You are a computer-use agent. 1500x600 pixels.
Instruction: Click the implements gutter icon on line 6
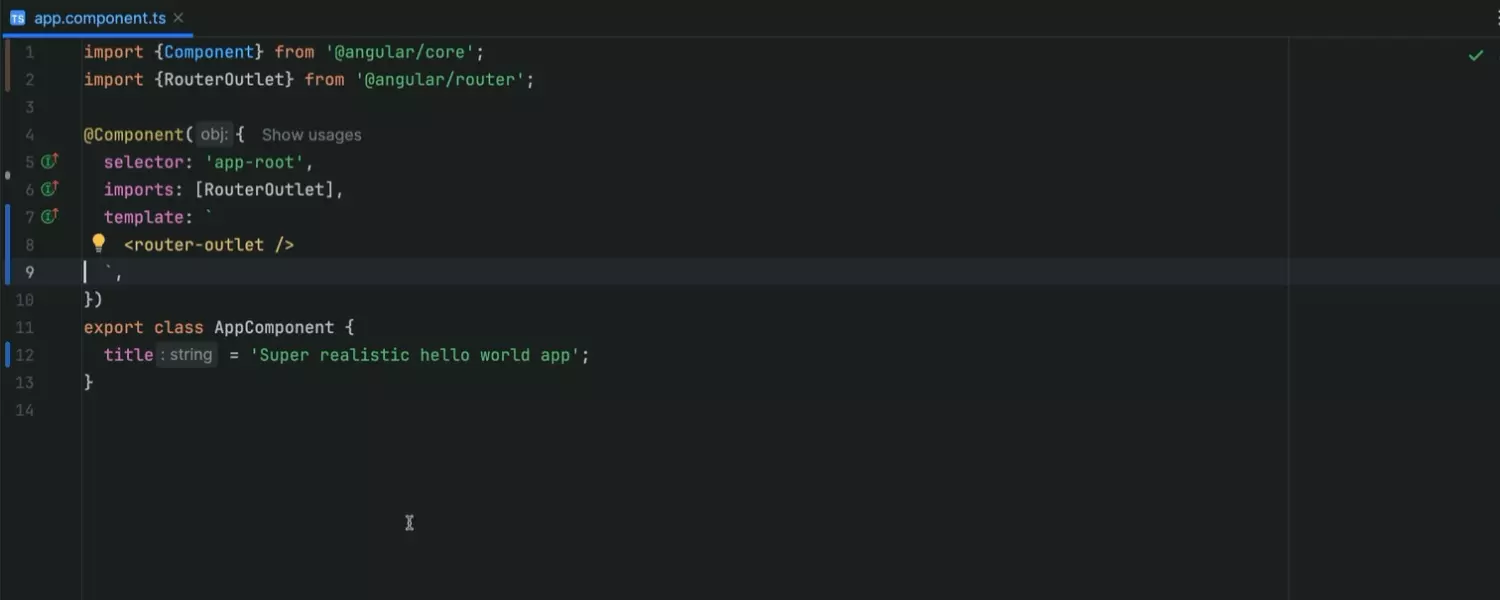point(49,189)
